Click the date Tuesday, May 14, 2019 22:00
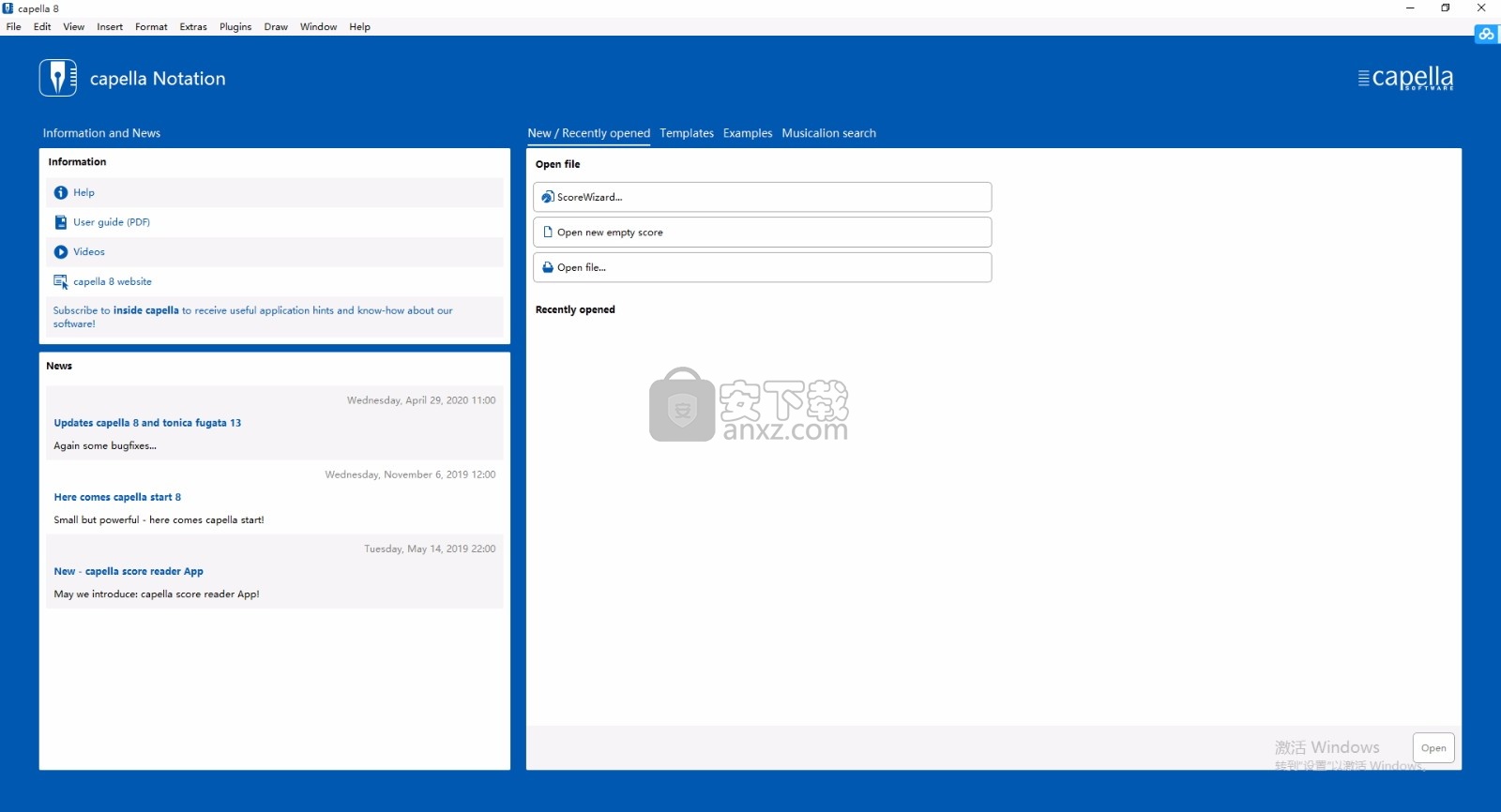 430,549
